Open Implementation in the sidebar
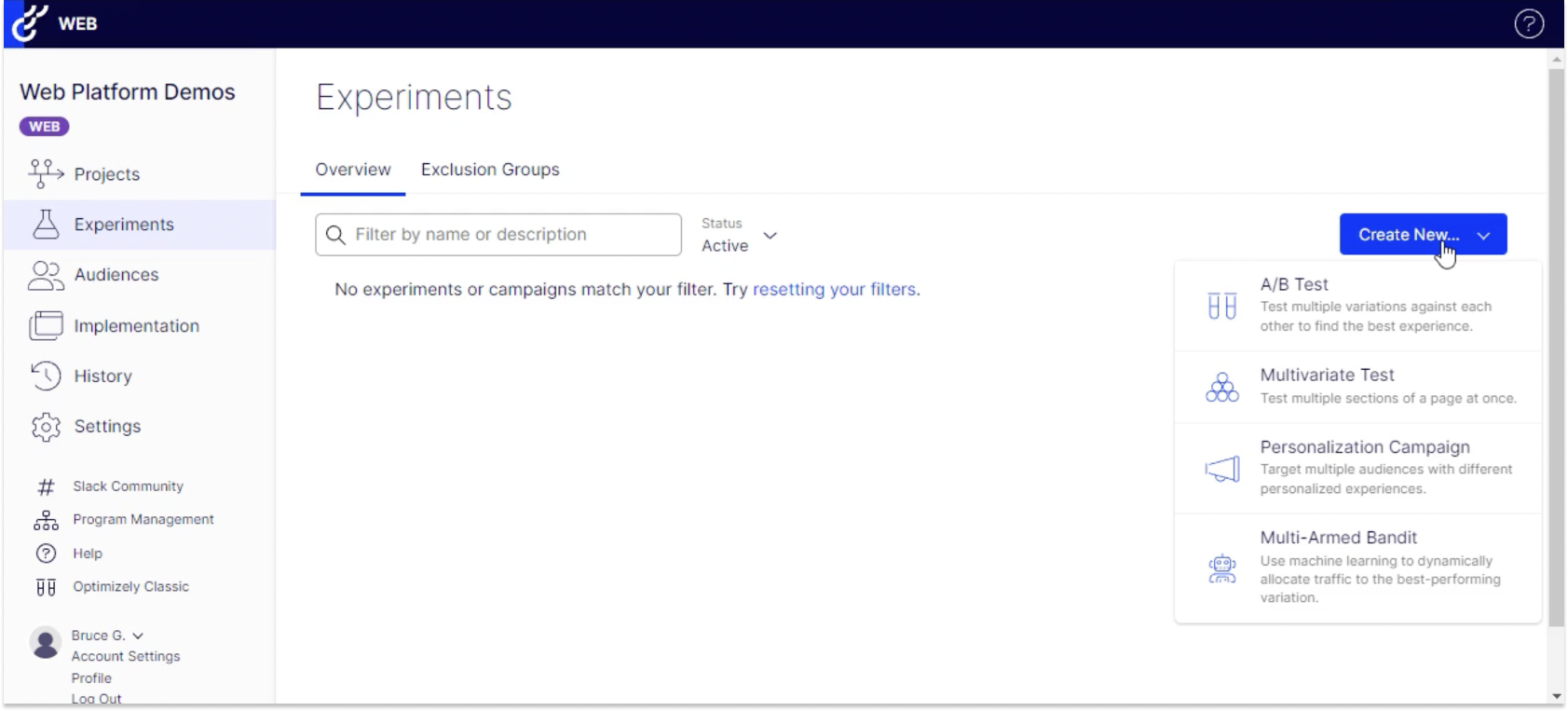The image size is (1568, 711). click(140, 326)
